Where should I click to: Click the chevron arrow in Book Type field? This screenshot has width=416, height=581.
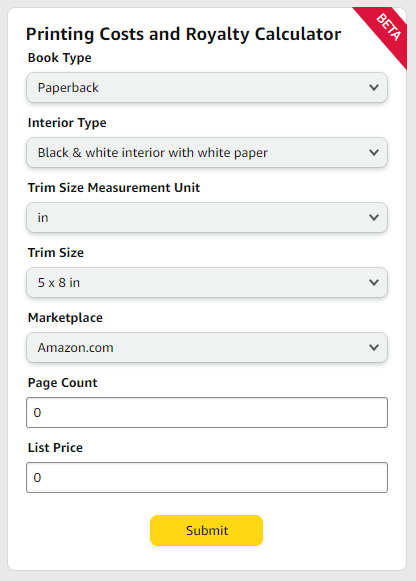click(374, 87)
